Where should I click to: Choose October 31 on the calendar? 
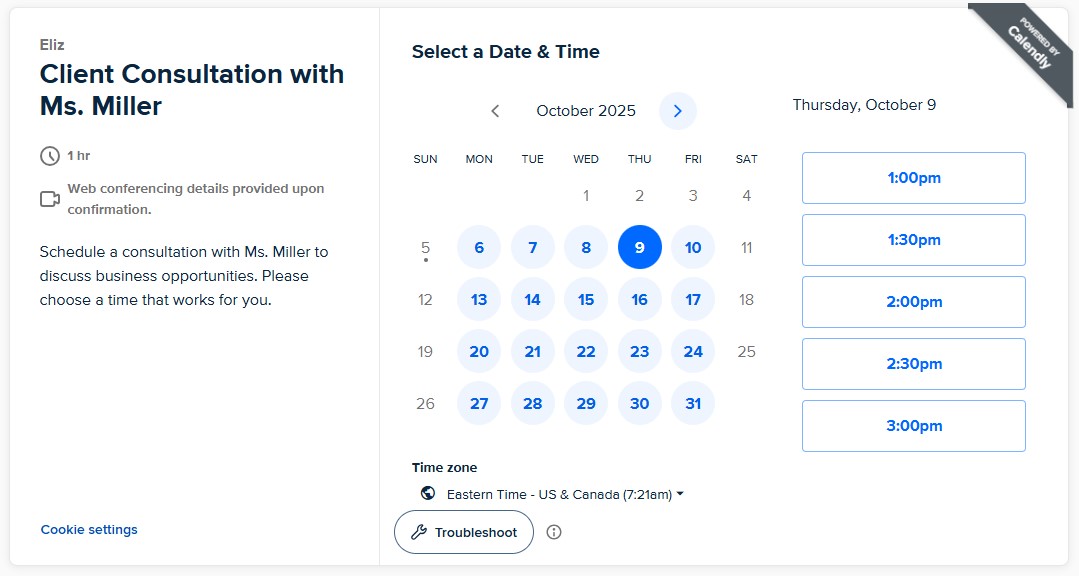[693, 404]
